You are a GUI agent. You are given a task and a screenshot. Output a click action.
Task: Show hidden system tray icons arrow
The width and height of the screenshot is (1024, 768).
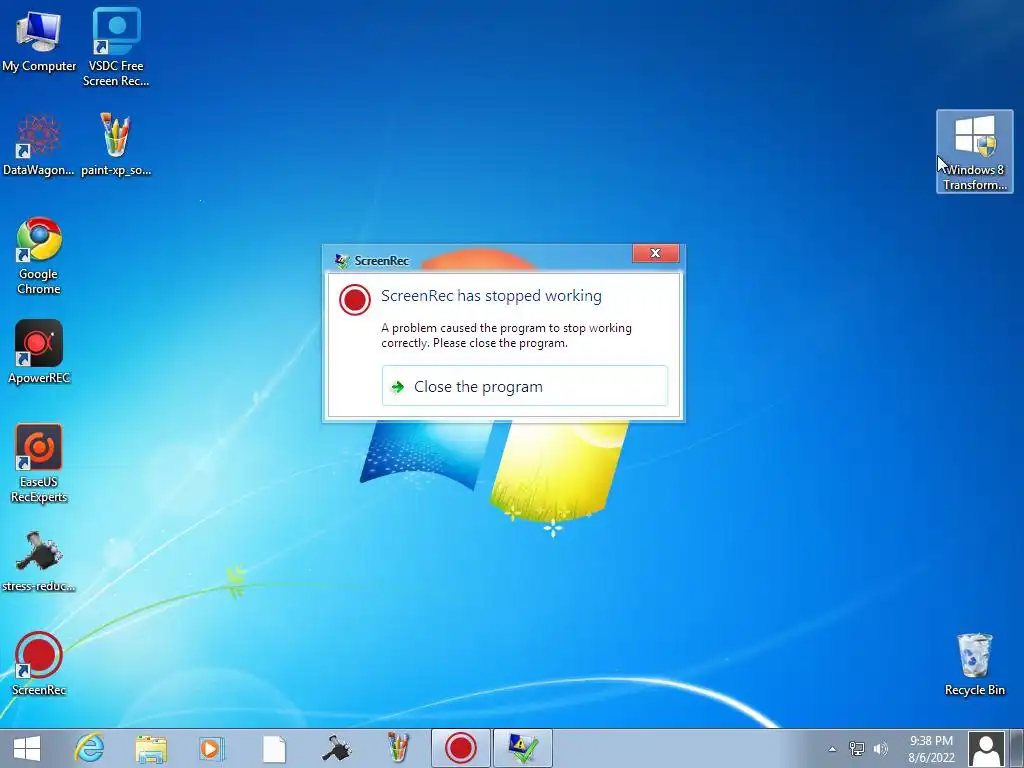tap(832, 749)
